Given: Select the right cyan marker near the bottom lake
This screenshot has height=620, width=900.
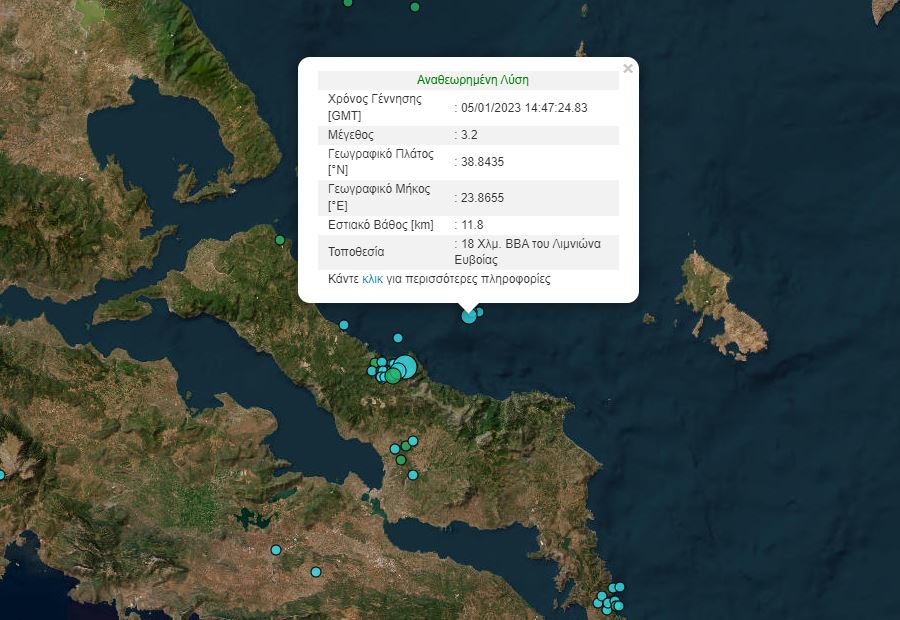Looking at the screenshot, I should [x=316, y=572].
